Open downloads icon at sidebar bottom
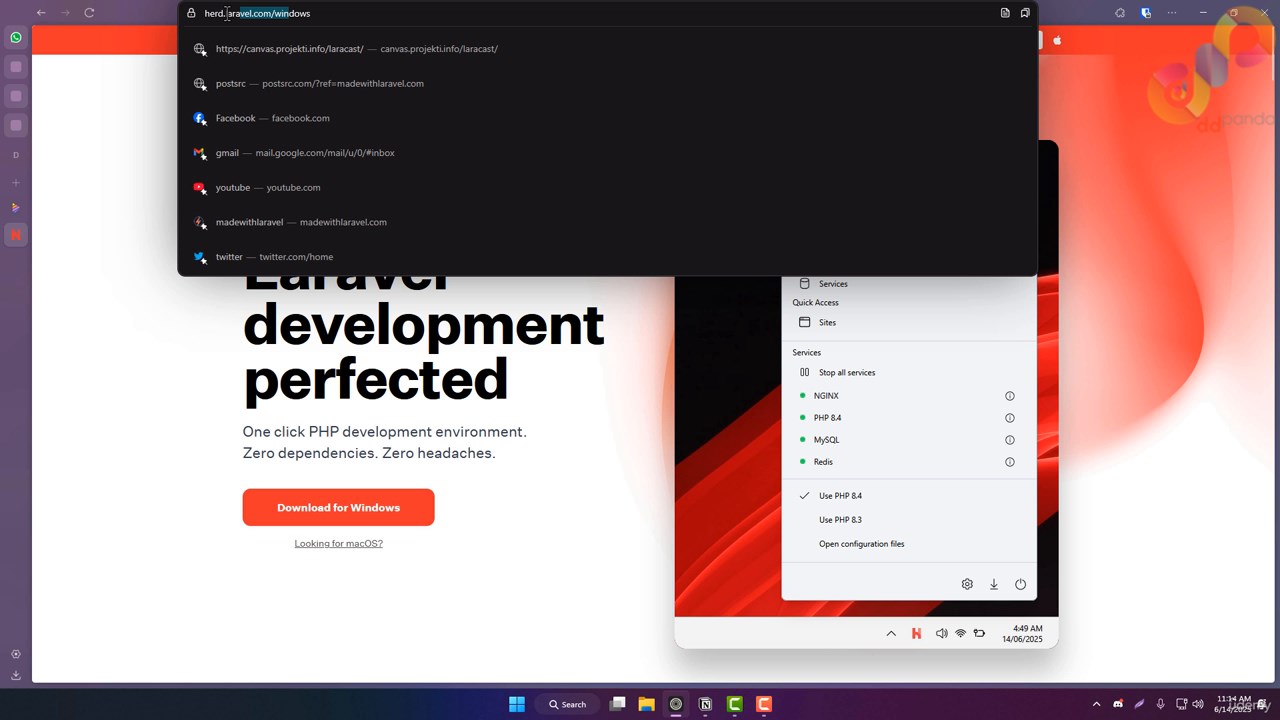Image resolution: width=1280 pixels, height=720 pixels. pyautogui.click(x=16, y=676)
